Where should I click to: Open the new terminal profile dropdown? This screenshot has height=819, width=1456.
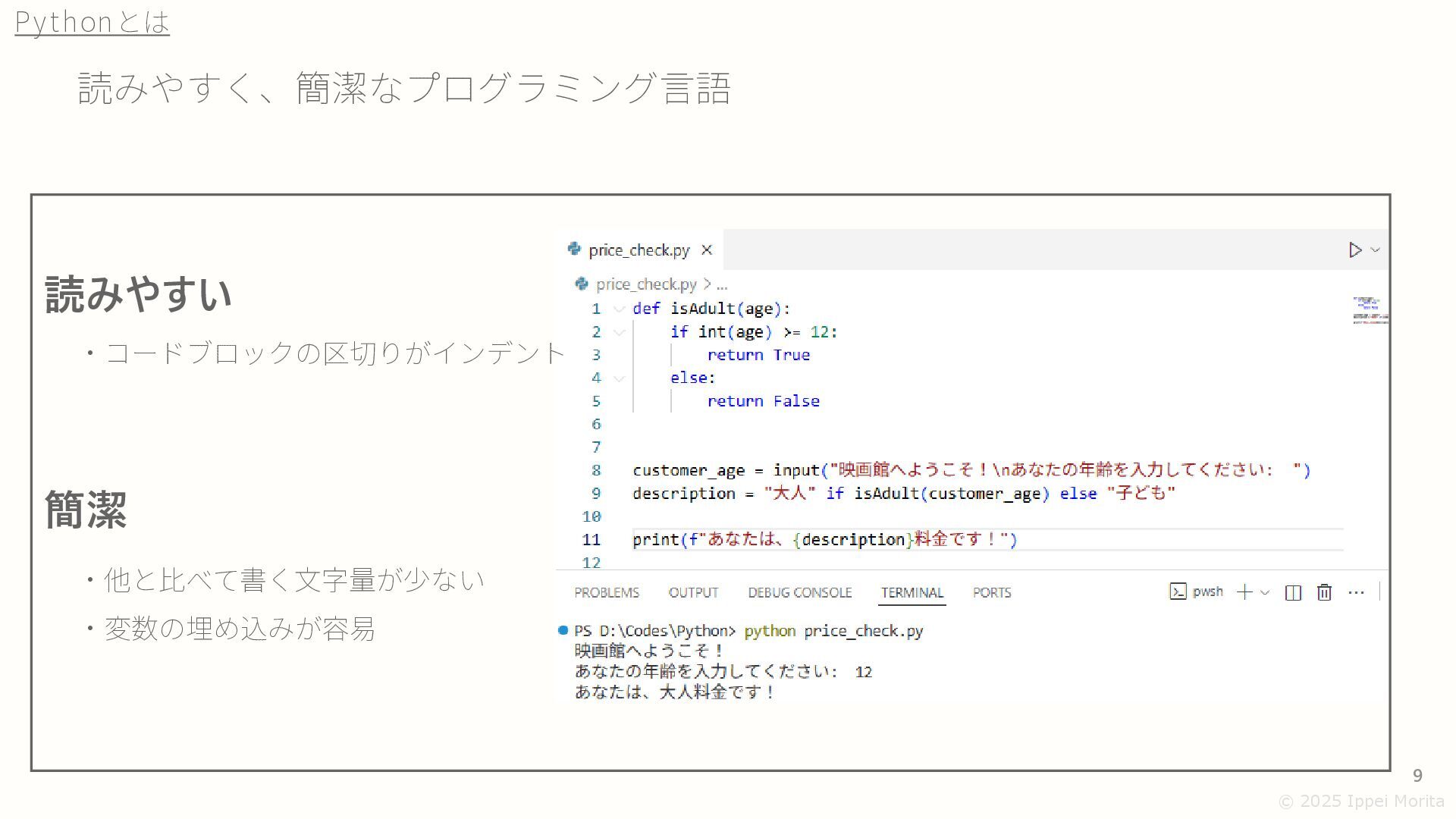(1265, 593)
